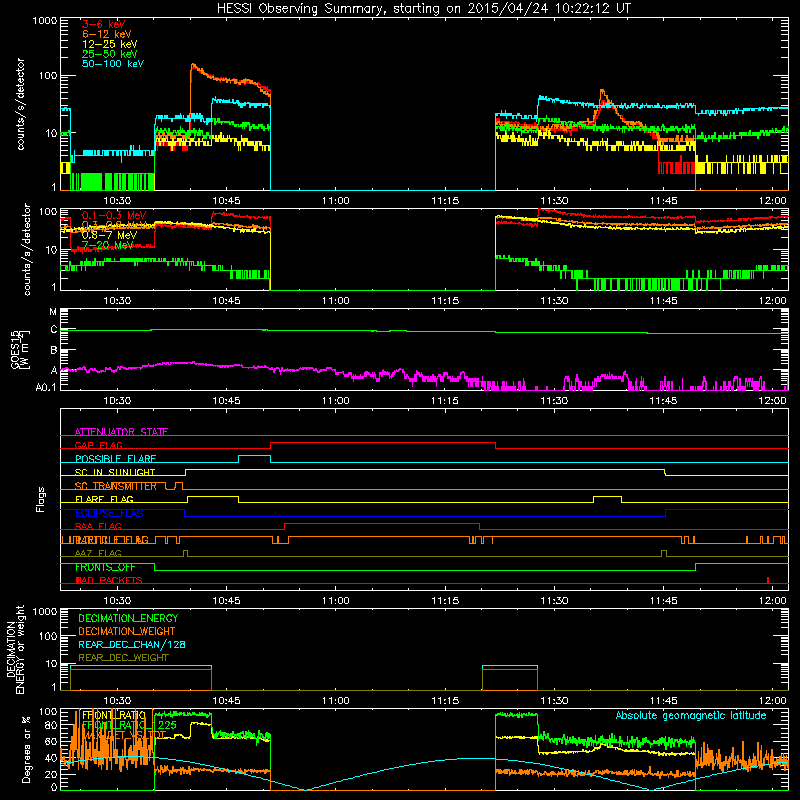Click the ECLIPSE_FLAG label
The width and height of the screenshot is (800, 800).
pos(109,513)
